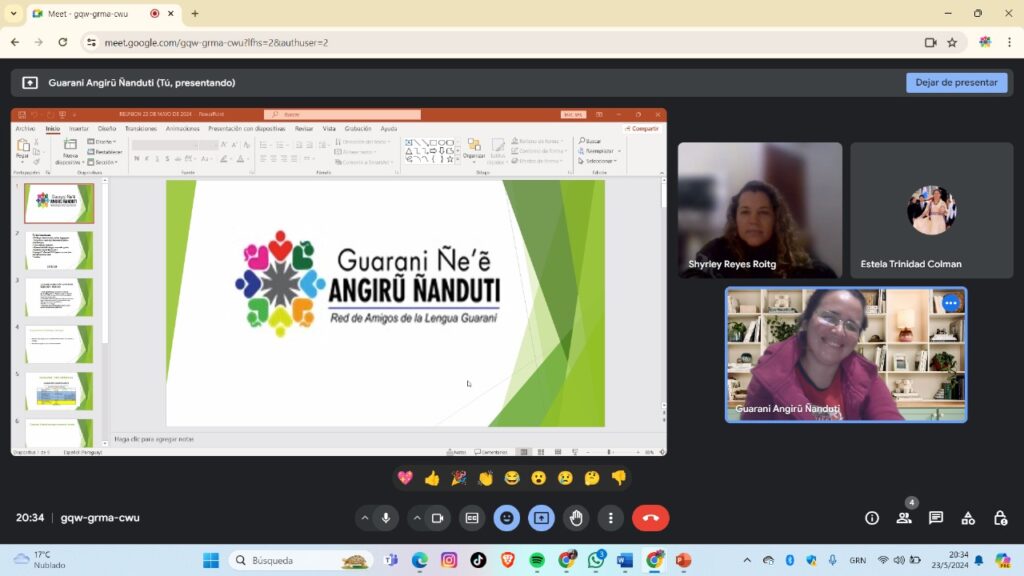Click the notes field below the slide
1024x576 pixels.
tap(385, 439)
